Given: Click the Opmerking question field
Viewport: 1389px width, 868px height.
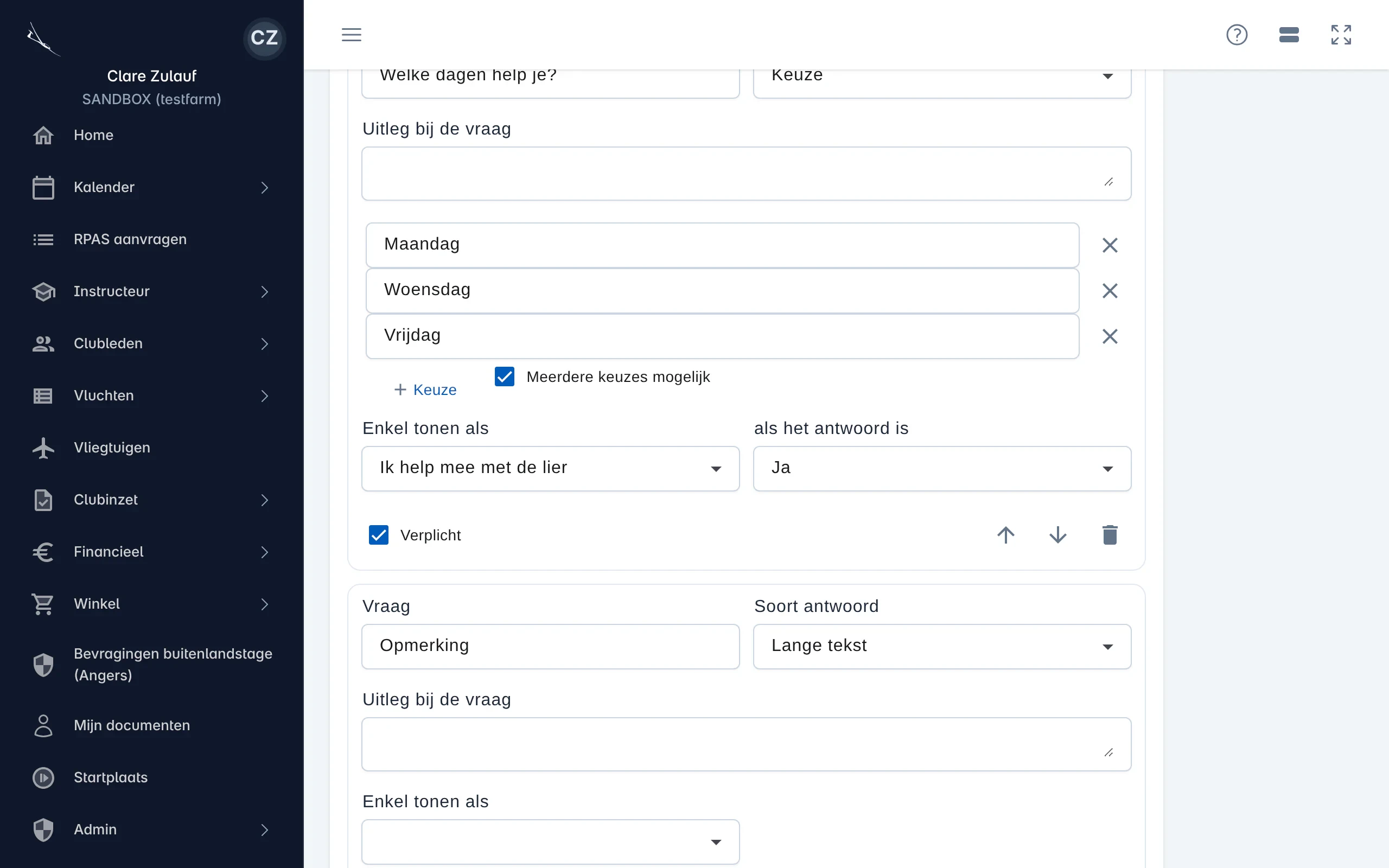Looking at the screenshot, I should 550,646.
